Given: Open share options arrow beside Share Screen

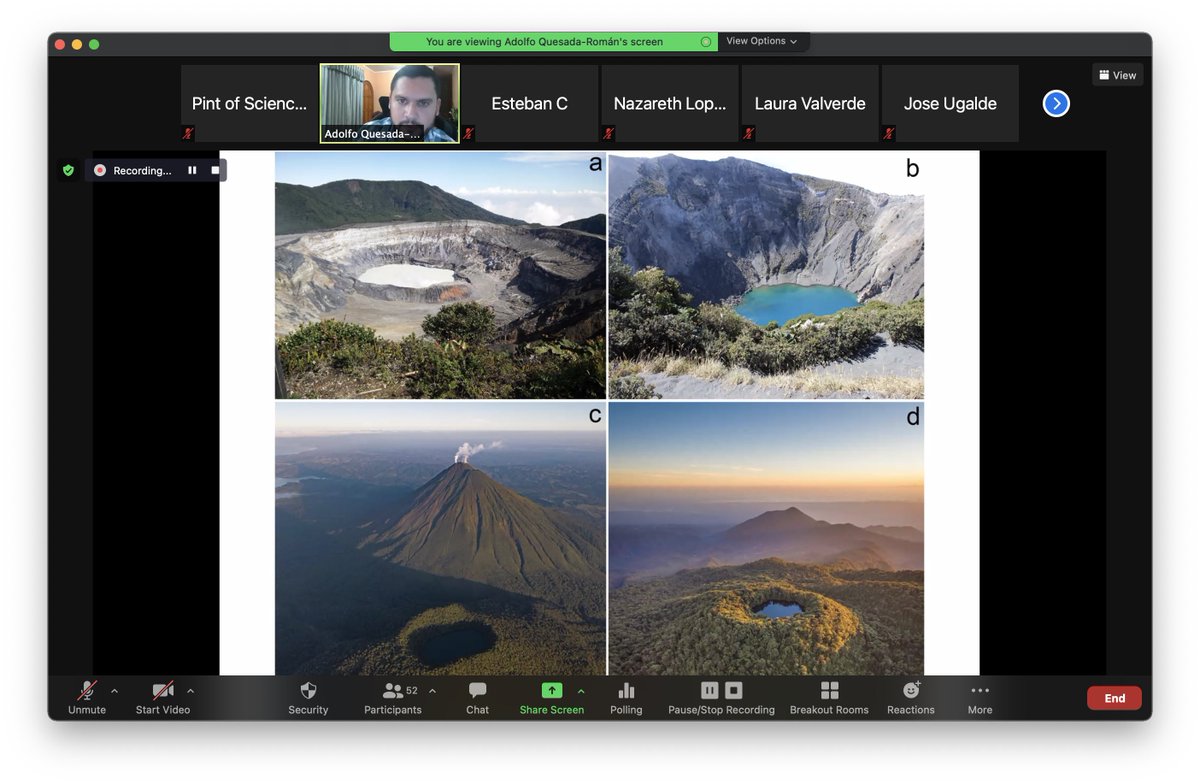Looking at the screenshot, I should pyautogui.click(x=581, y=691).
